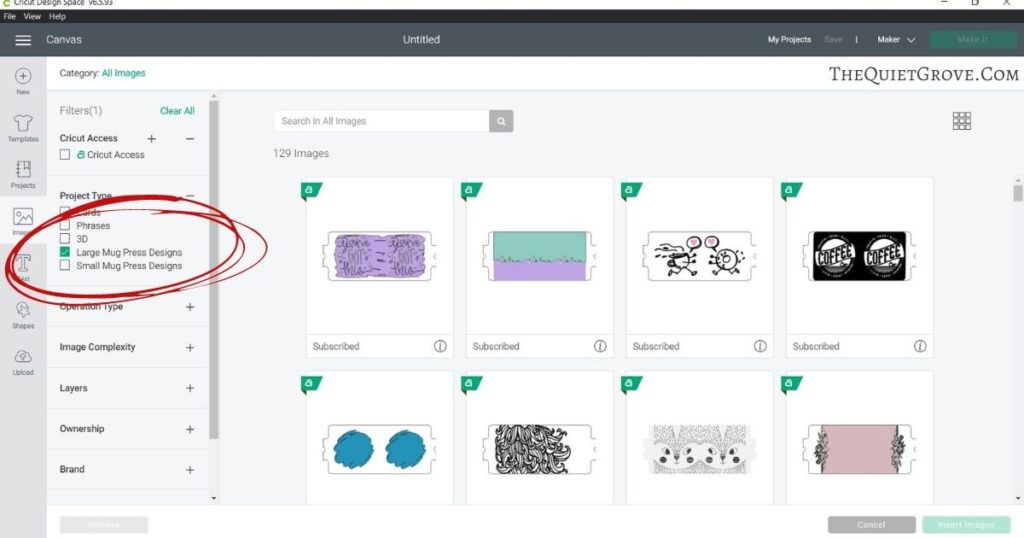Open the Projects panel
1024x538 pixels.
click(23, 174)
